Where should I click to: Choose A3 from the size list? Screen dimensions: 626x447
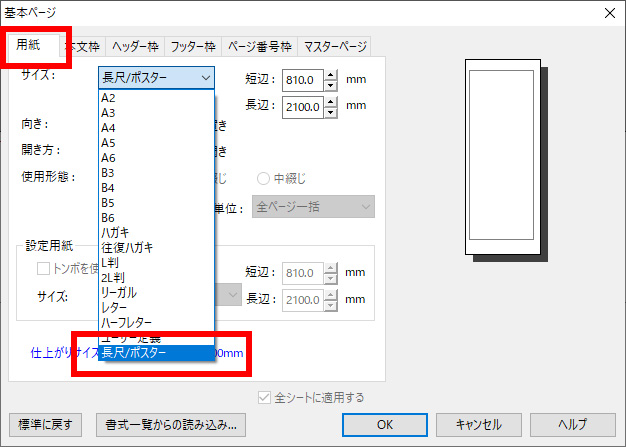(156, 113)
